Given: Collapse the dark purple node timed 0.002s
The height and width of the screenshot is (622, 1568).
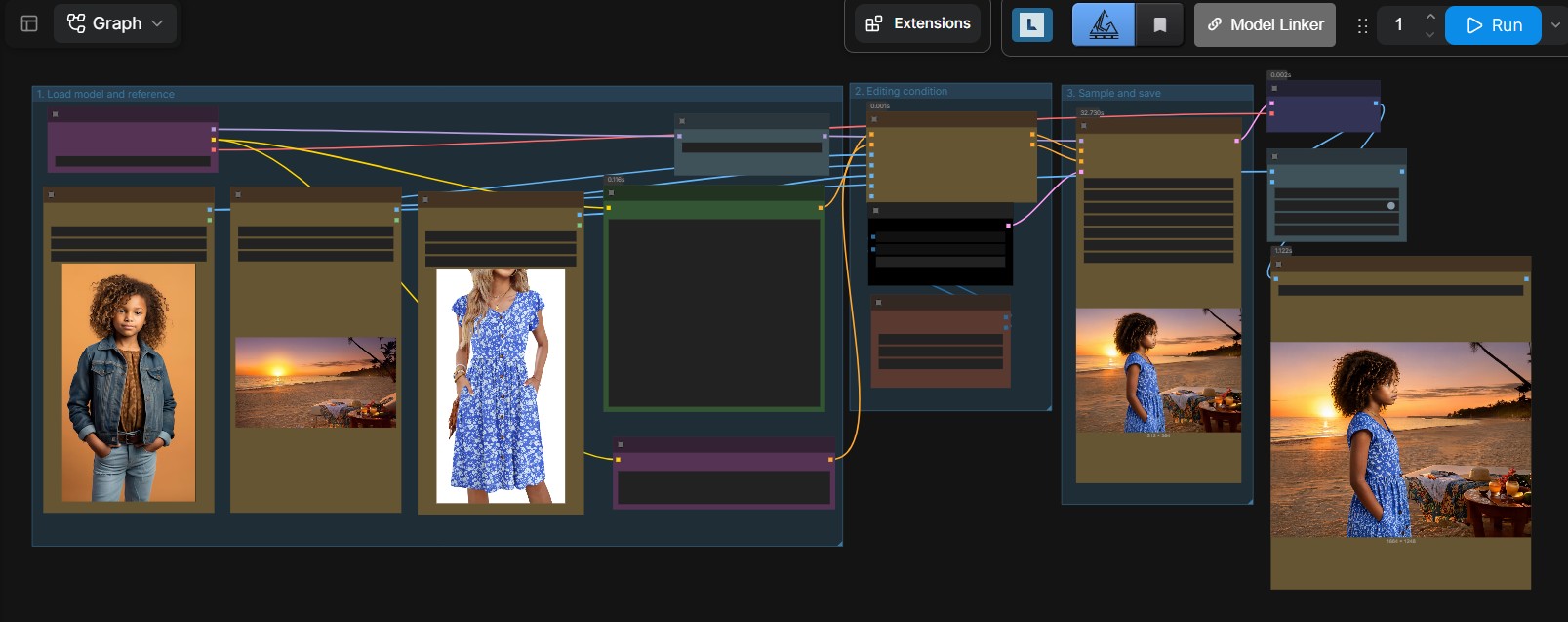Looking at the screenshot, I should [x=1275, y=89].
